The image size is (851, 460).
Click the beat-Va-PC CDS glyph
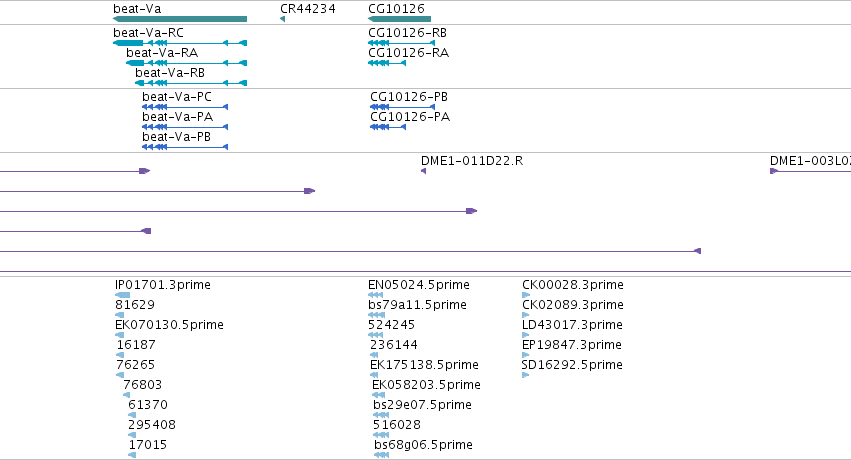pyautogui.click(x=185, y=107)
